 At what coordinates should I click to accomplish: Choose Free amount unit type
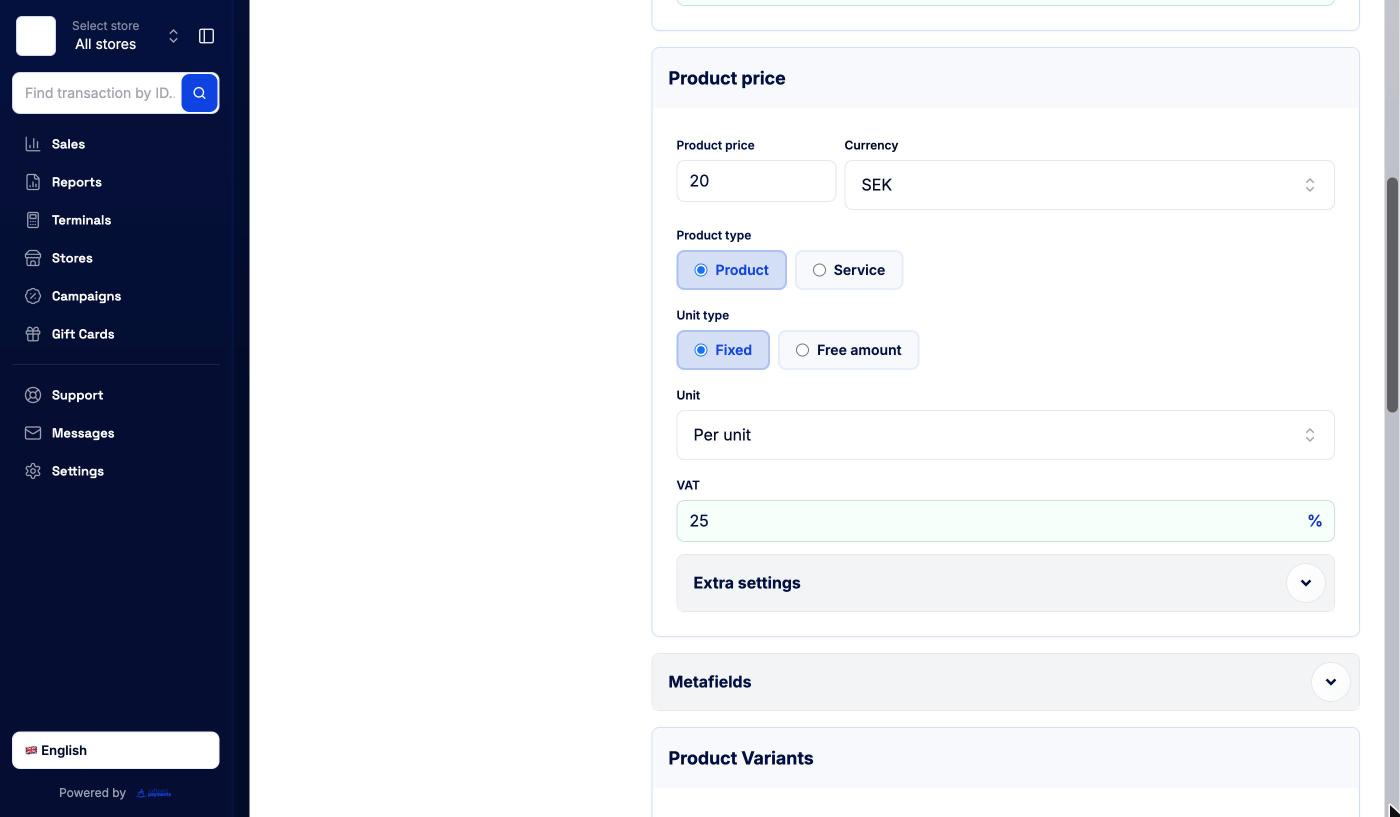click(848, 350)
